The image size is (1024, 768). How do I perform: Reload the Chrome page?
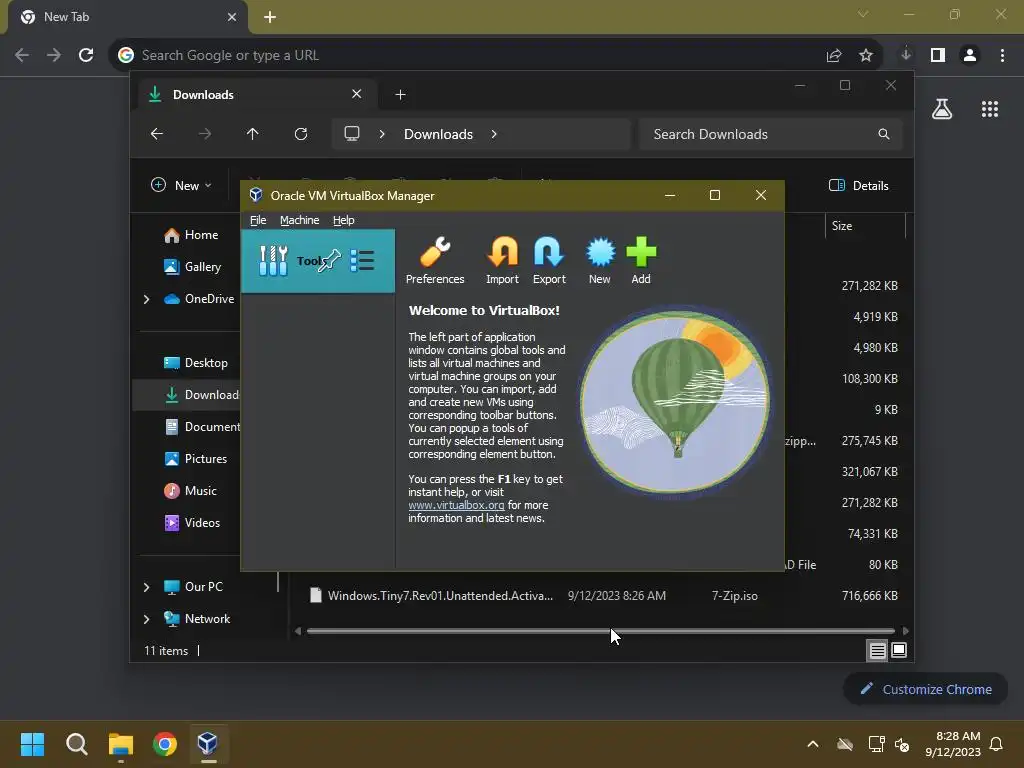coord(86,56)
